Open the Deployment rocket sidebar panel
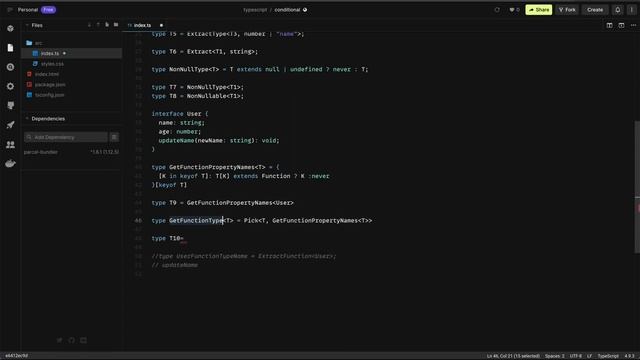The image size is (640, 360). pos(10,125)
